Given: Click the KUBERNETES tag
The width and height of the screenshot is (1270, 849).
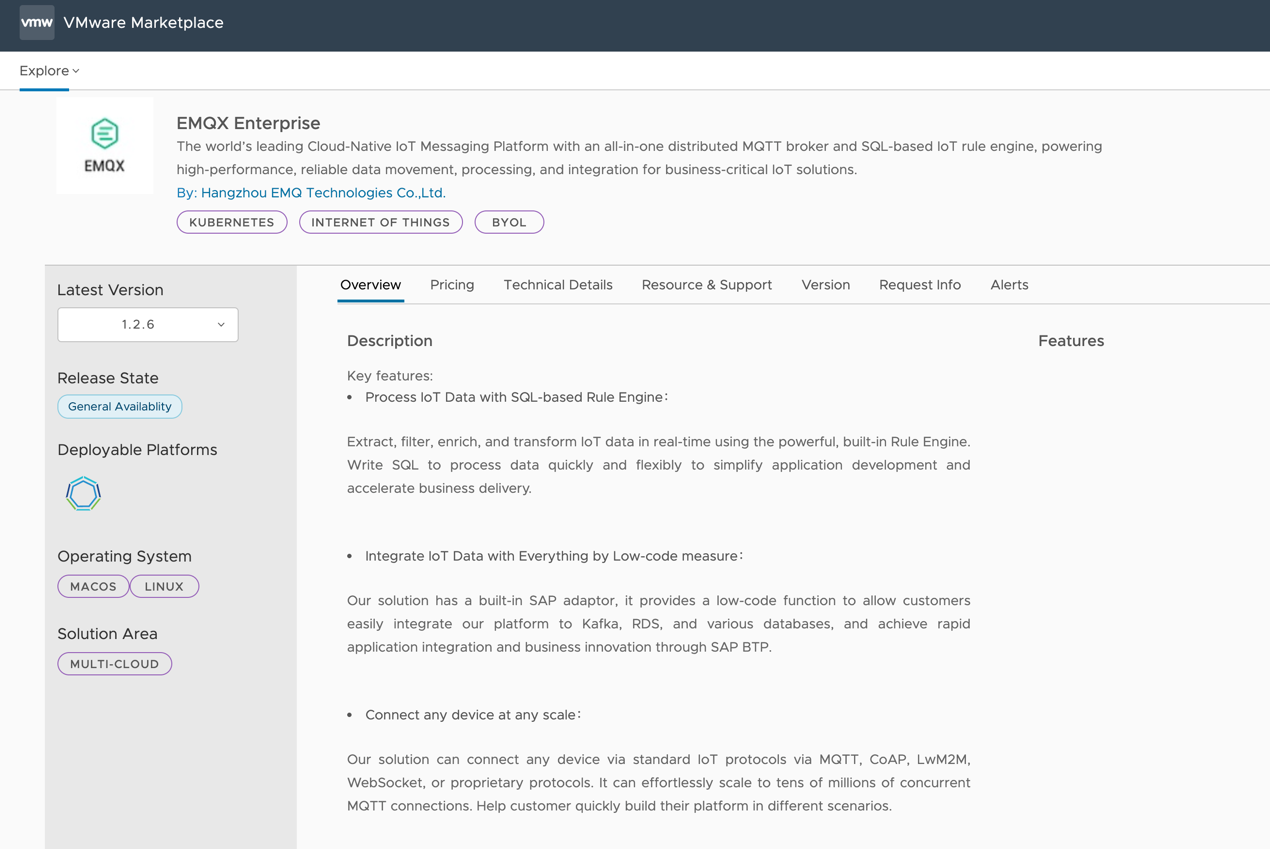Looking at the screenshot, I should 232,222.
